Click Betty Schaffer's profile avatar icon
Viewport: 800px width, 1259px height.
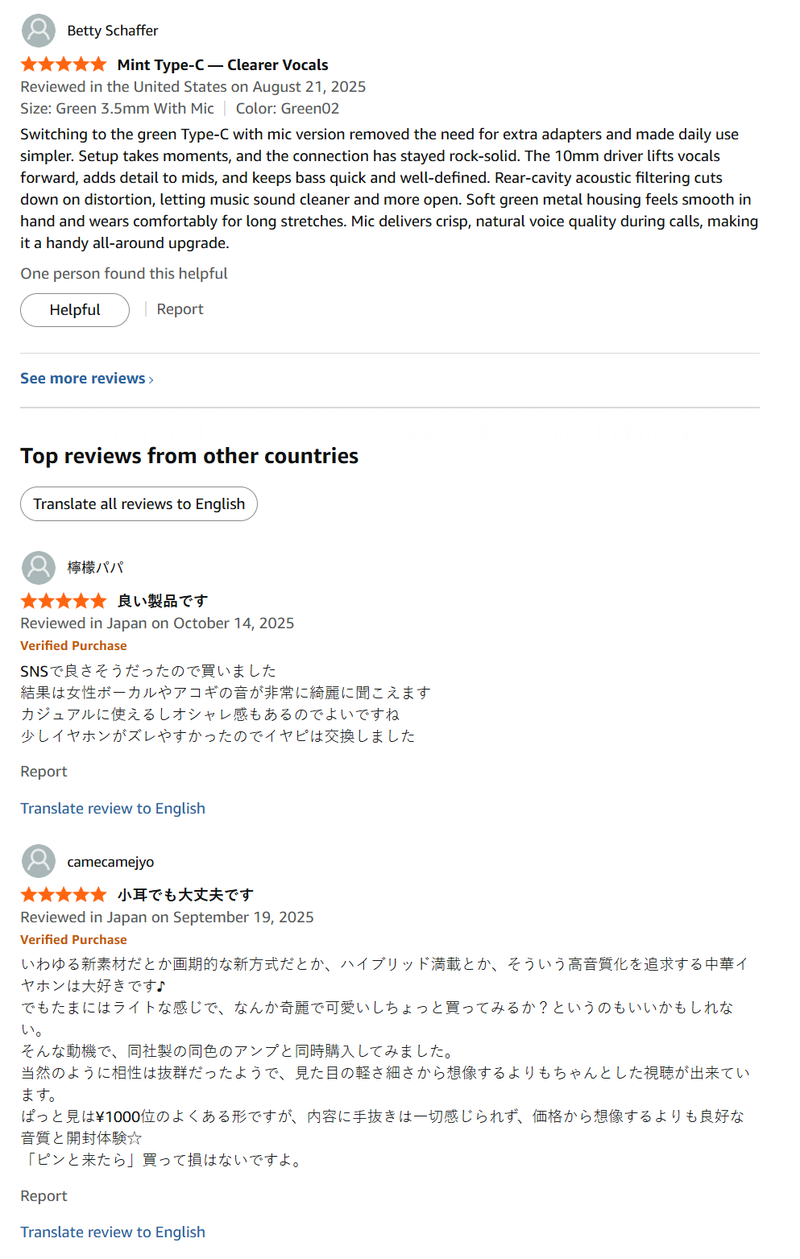(x=38, y=31)
